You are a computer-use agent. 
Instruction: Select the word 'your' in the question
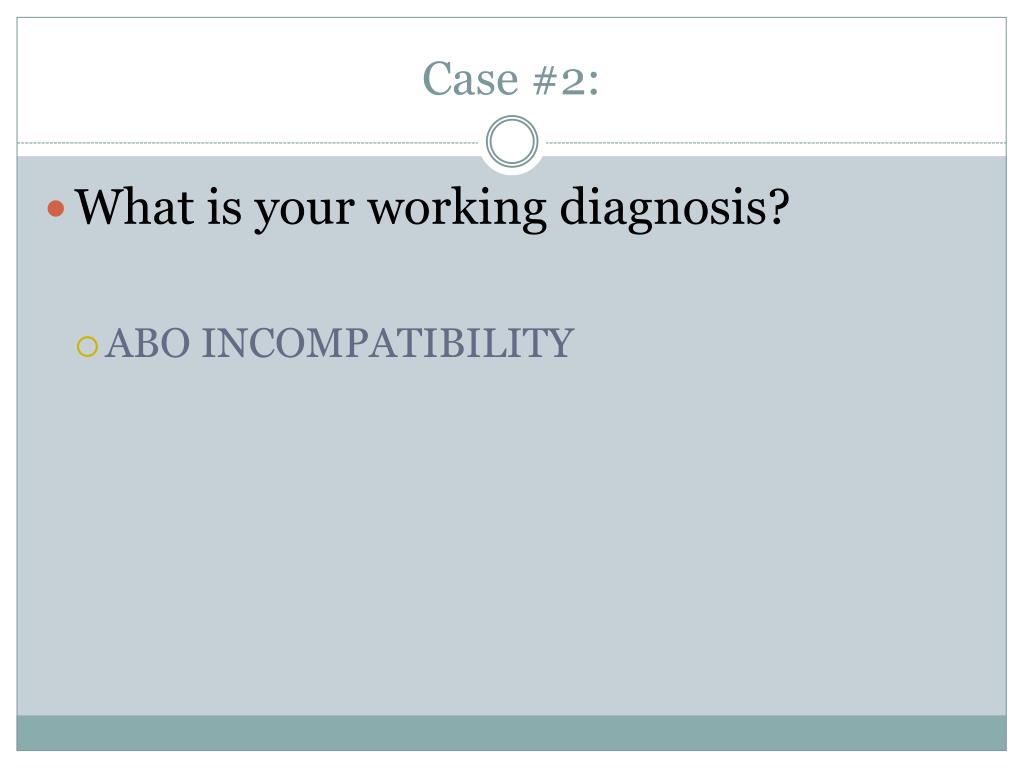tap(304, 212)
